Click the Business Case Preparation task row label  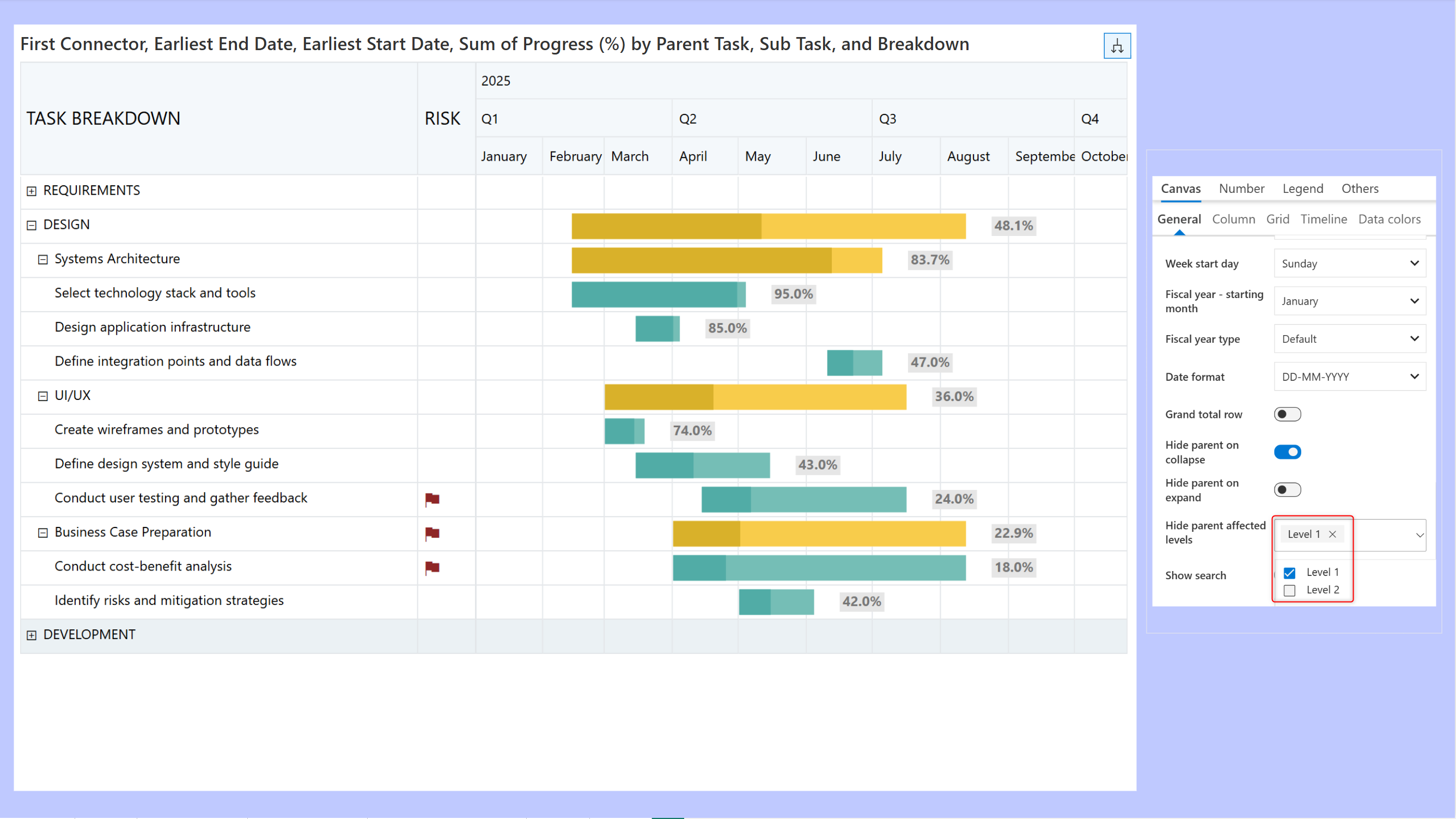(x=133, y=533)
